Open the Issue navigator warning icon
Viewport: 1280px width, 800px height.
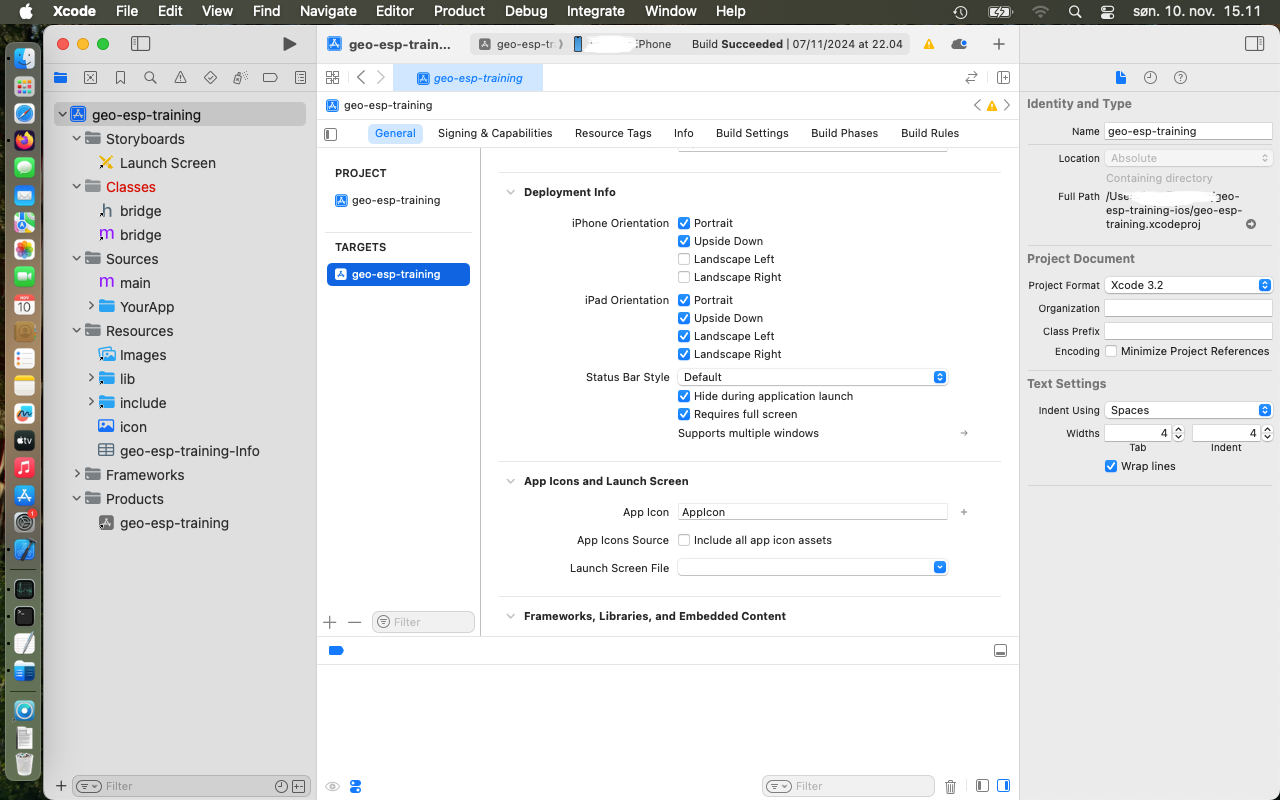tap(180, 77)
